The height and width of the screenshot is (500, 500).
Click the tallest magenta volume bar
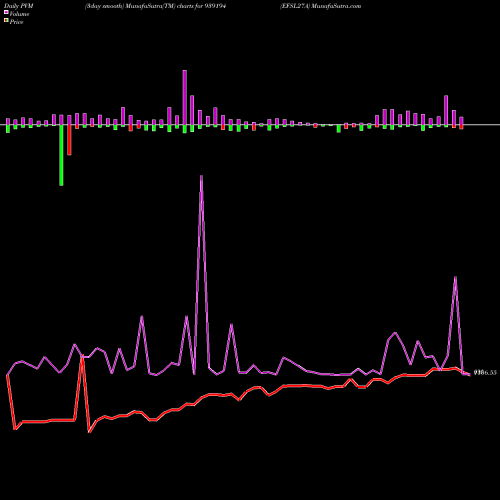click(185, 97)
